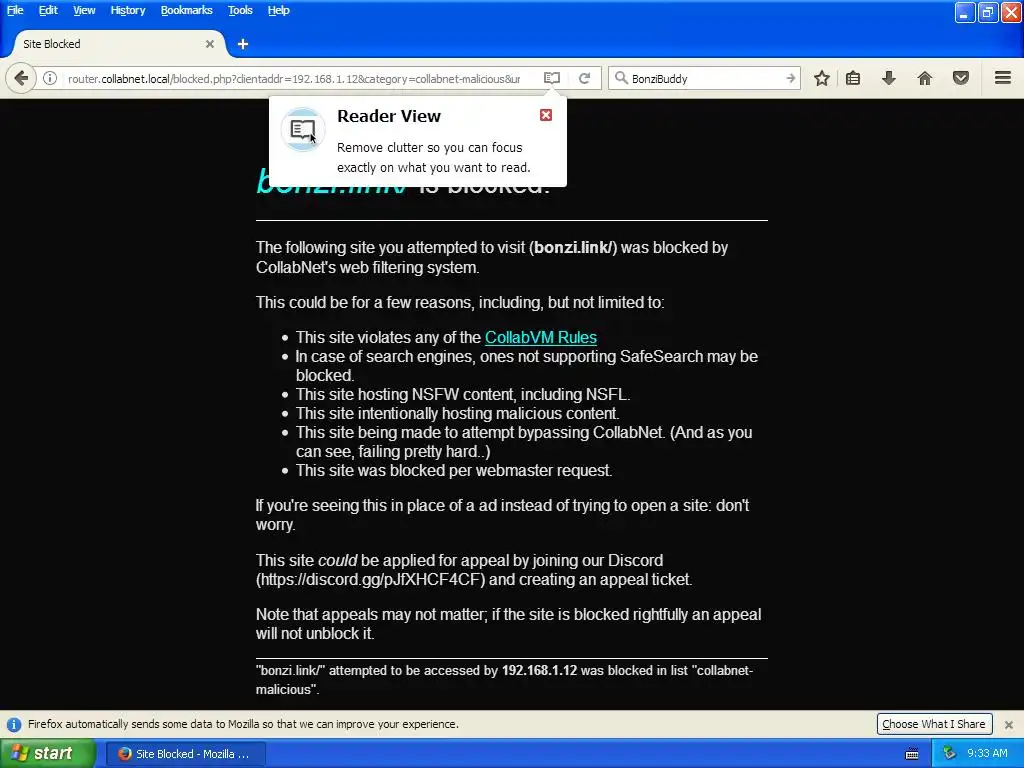The width and height of the screenshot is (1024, 768).
Task: Save page to Pocket
Action: pos(961,78)
